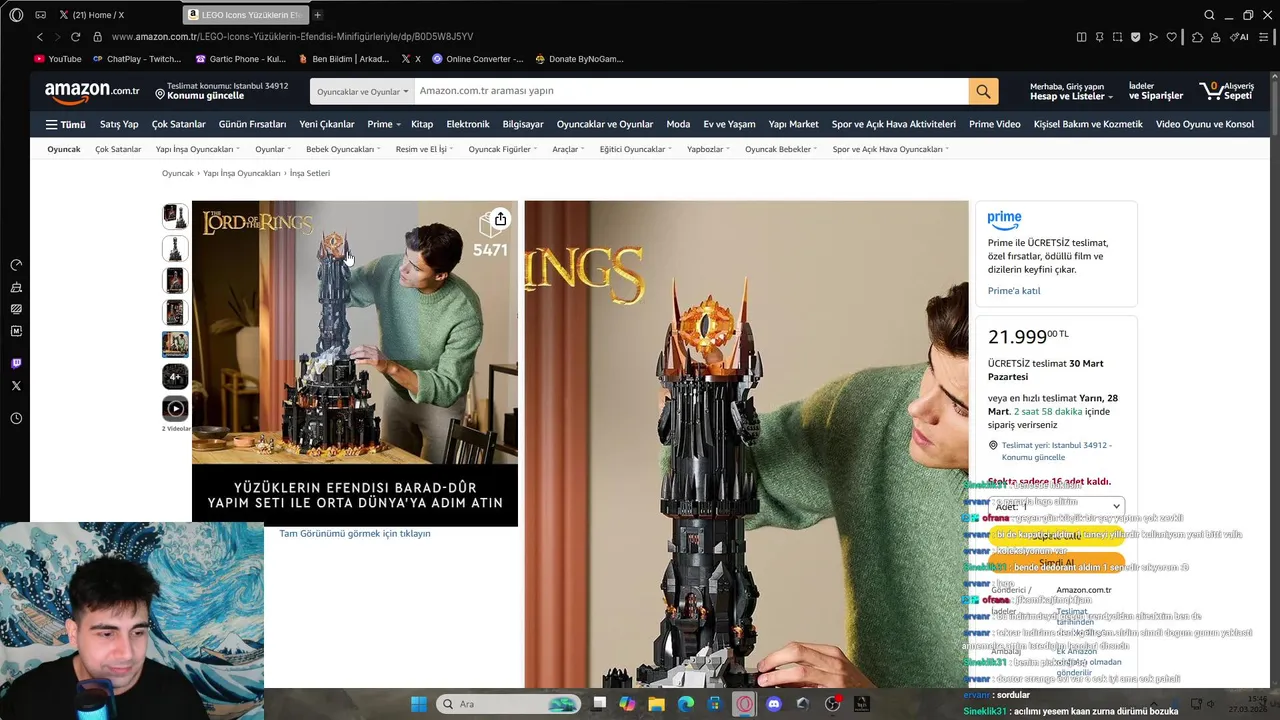Viewport: 1280px width, 720px height.
Task: Click İnşa Setleri breadcrumb
Action: pos(310,173)
